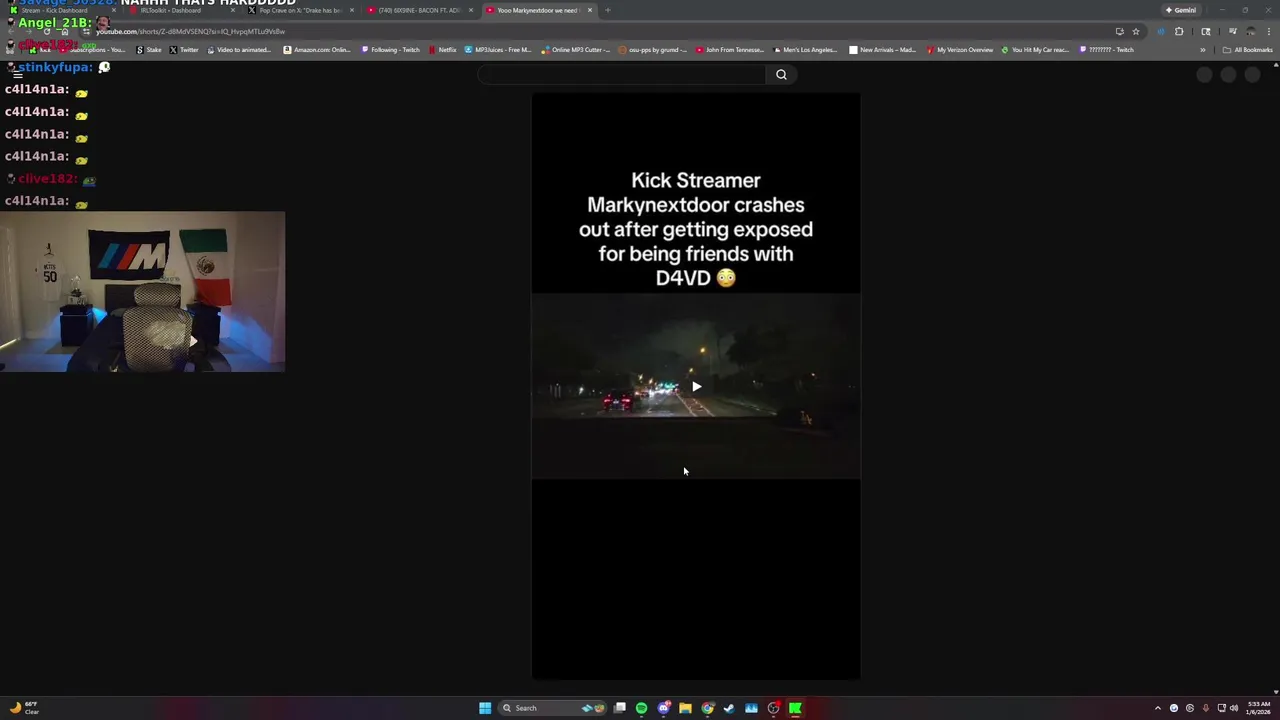Open Discord from the taskbar
Screen dimensions: 1280x720
coord(663,708)
